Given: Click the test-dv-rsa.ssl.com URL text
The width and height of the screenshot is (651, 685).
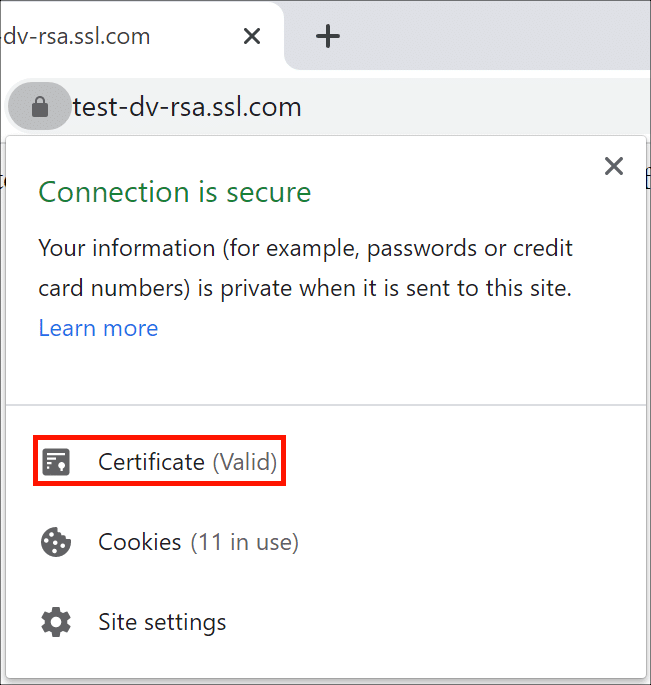Looking at the screenshot, I should click(x=187, y=107).
